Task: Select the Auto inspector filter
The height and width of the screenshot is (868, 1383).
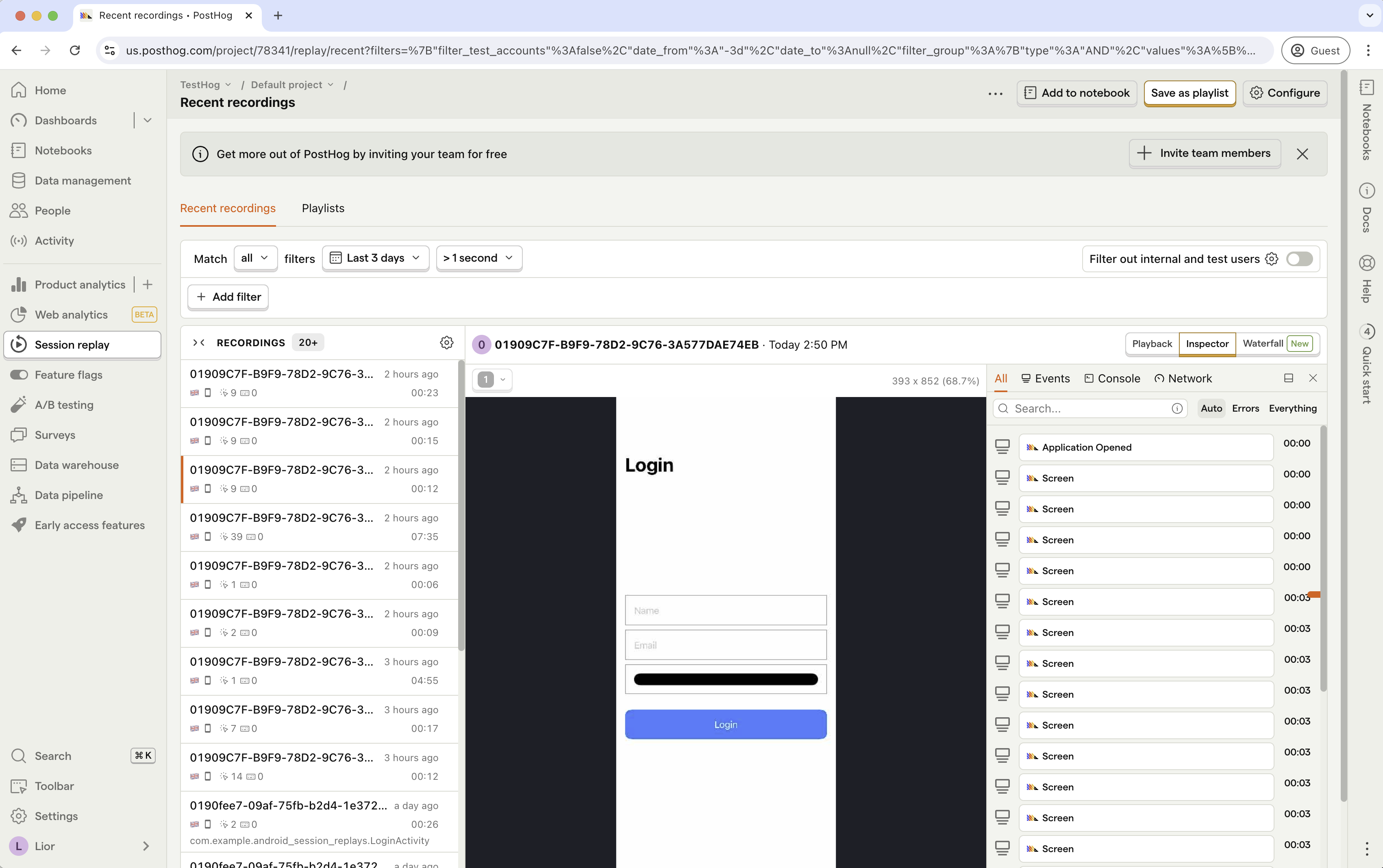Action: [x=1211, y=408]
